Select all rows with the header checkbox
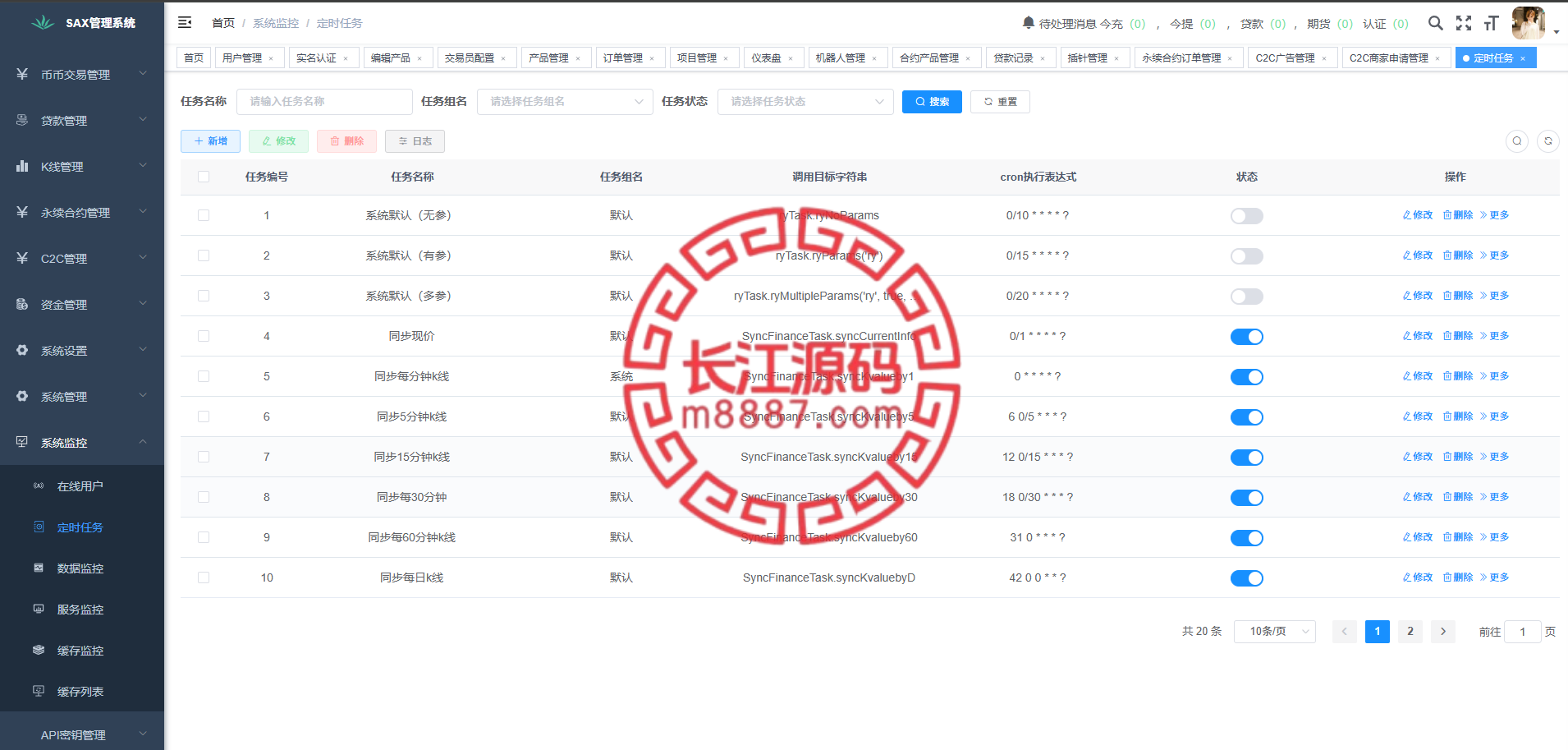The image size is (1568, 750). coord(204,177)
